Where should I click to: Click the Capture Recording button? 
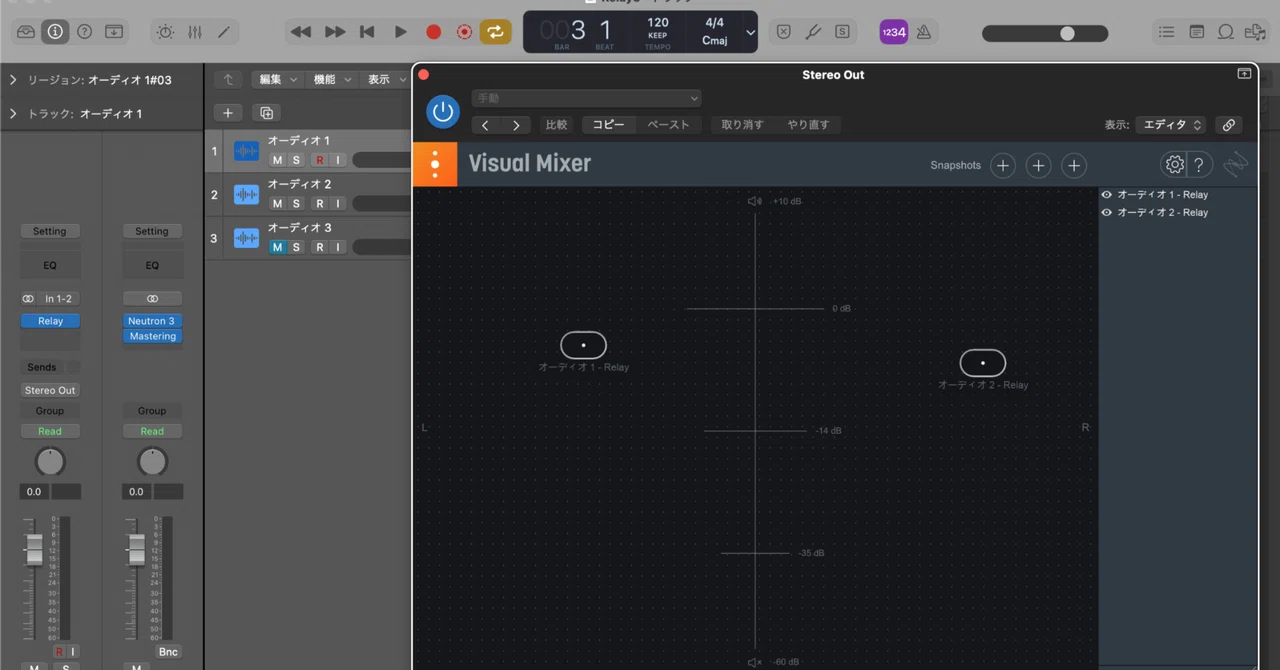coord(464,32)
